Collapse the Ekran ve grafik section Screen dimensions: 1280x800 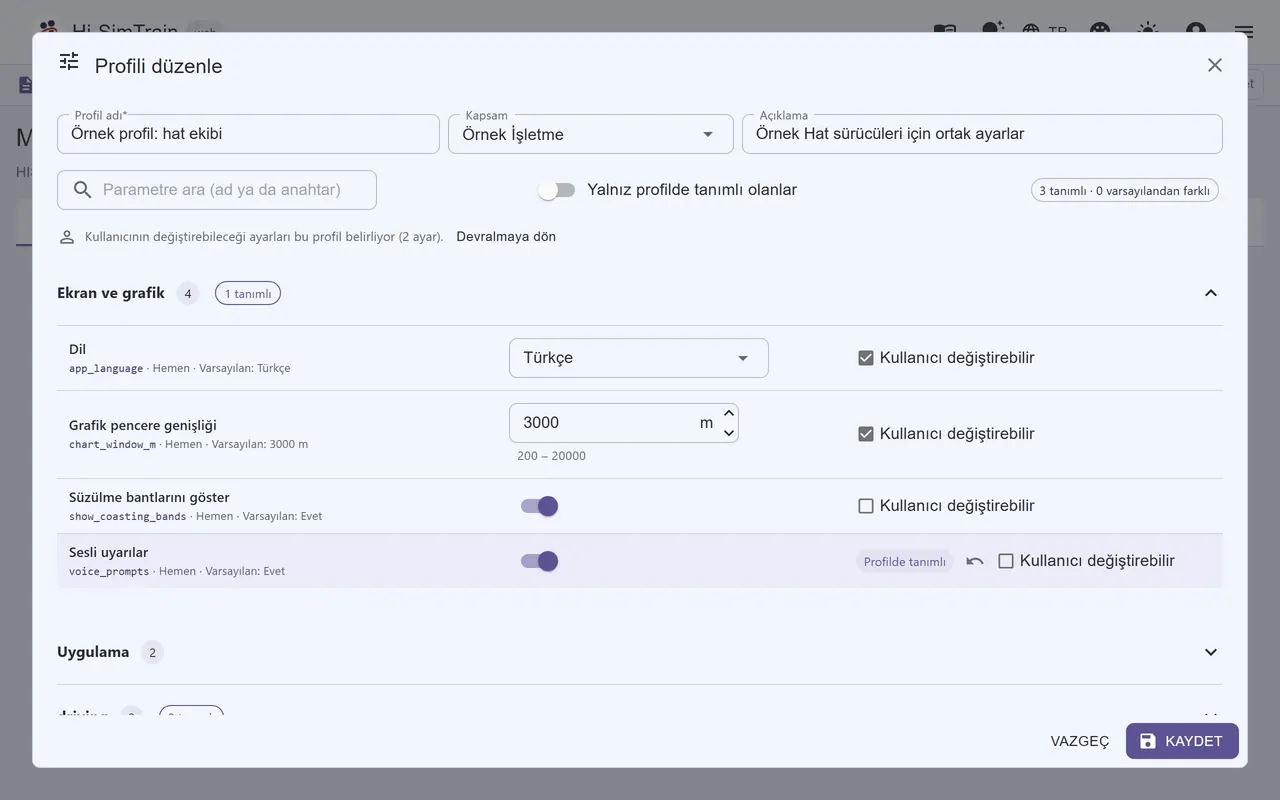(1211, 293)
